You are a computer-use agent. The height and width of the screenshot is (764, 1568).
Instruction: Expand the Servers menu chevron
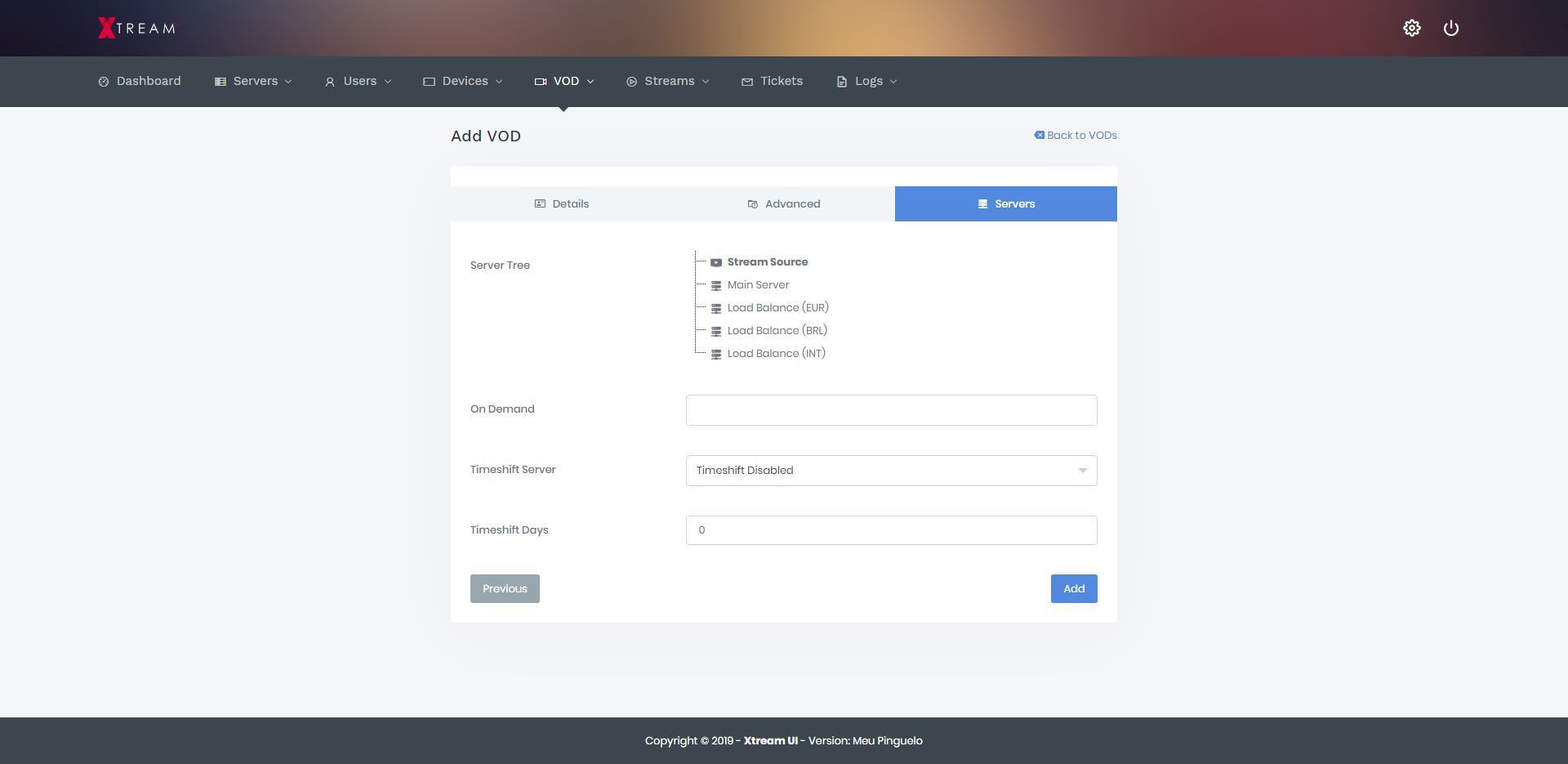pyautogui.click(x=288, y=82)
